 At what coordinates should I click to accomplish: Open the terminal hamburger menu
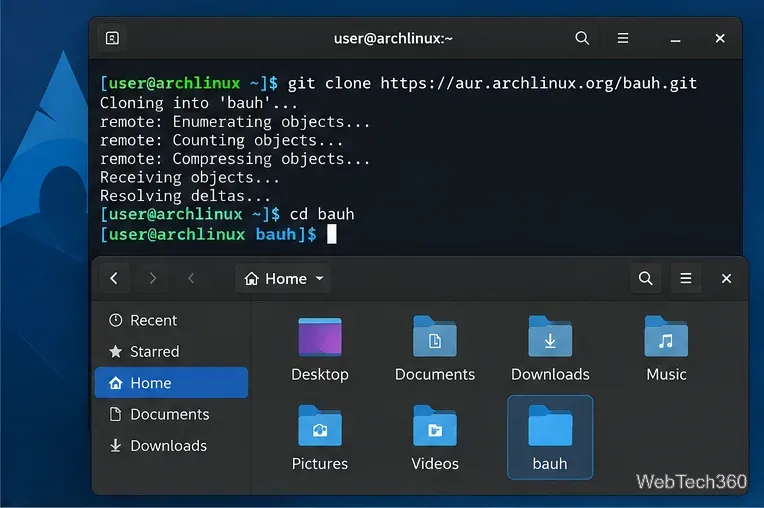coord(623,38)
